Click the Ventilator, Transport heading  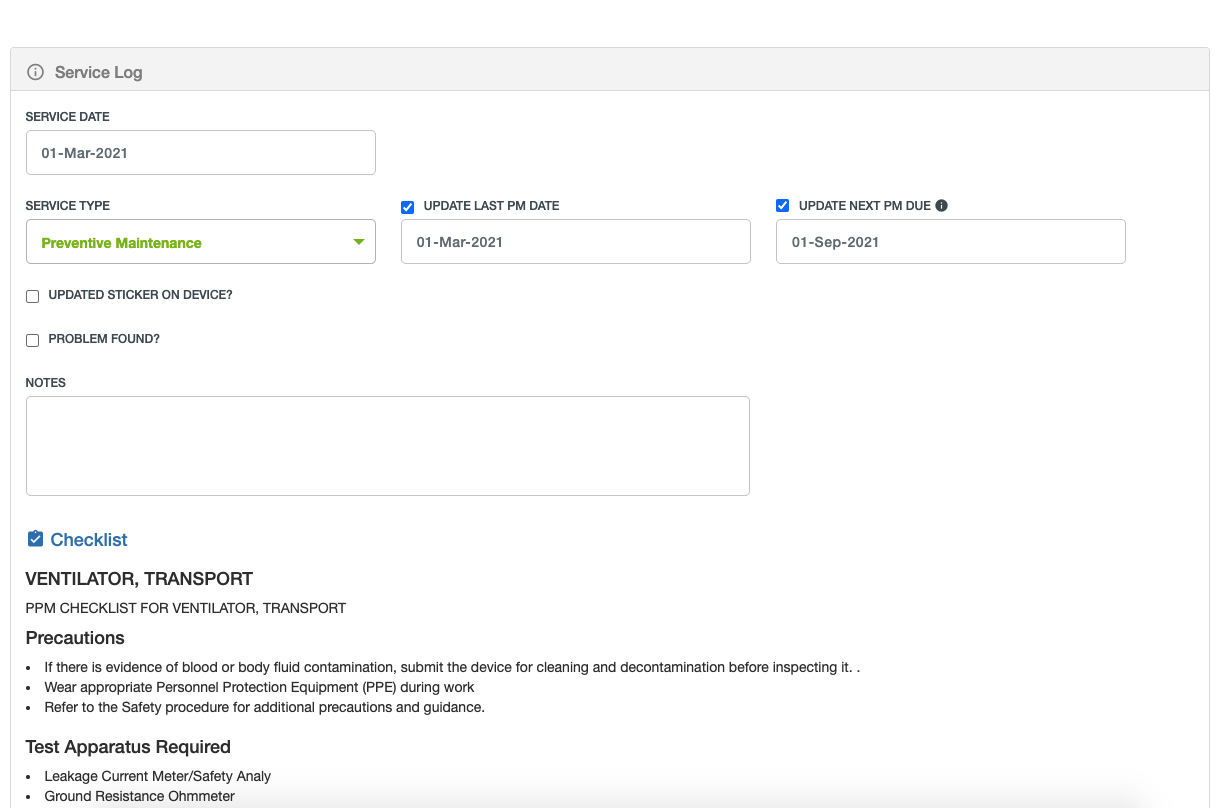tap(139, 579)
